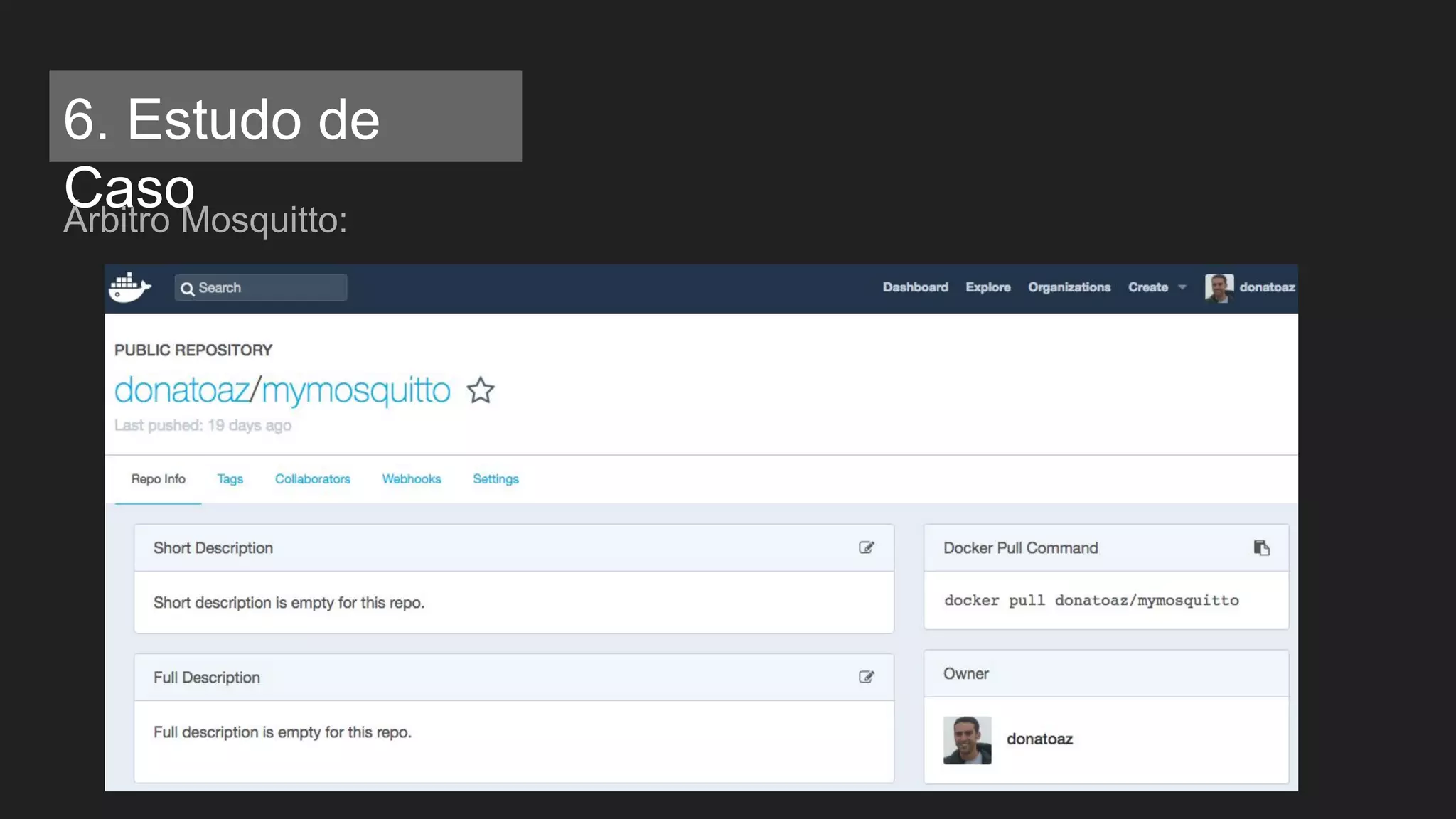
Task: Click the donatoaz namespace link in title
Action: coord(182,390)
